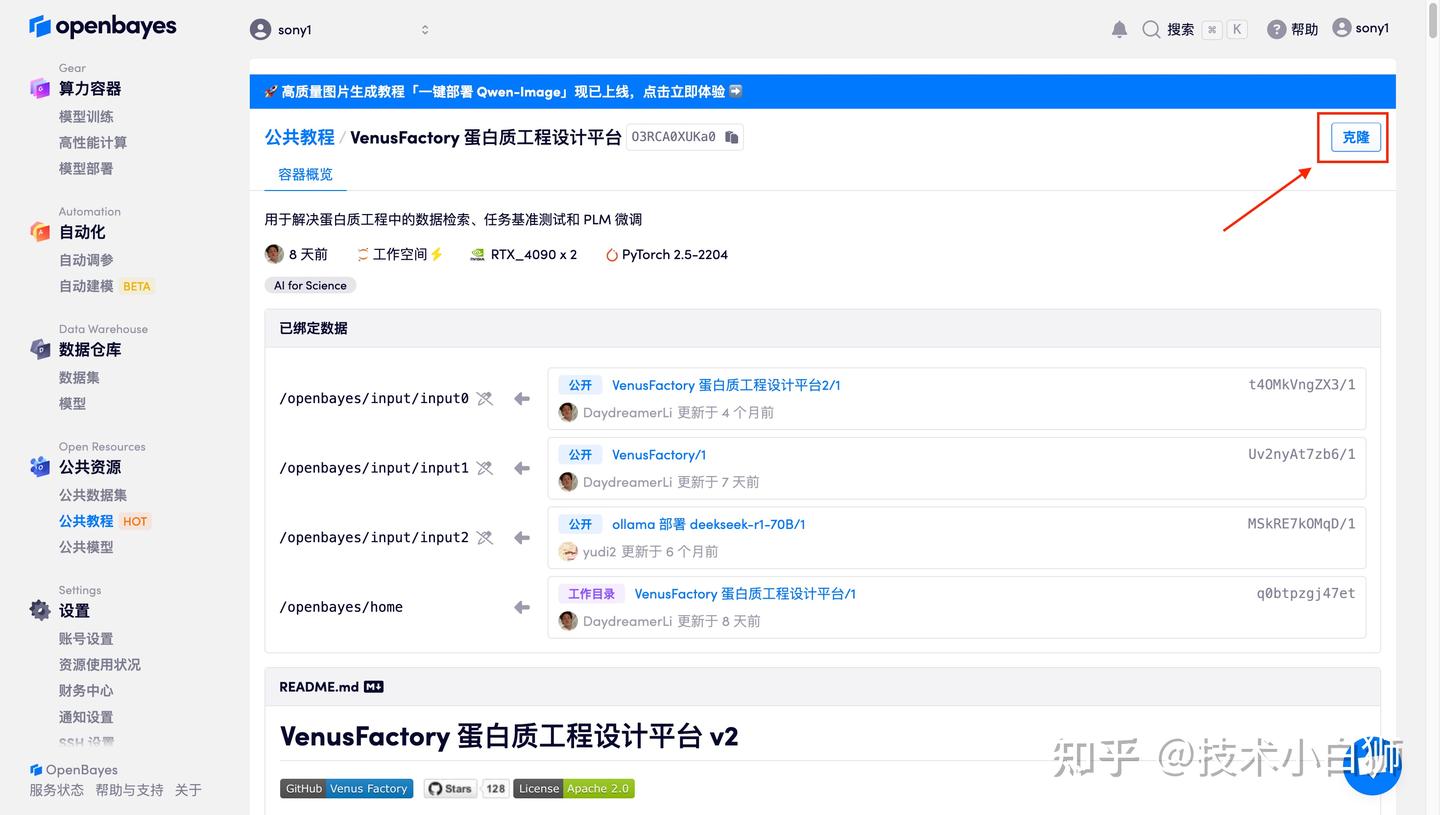Click the GitHub Venus Factory badge
1440x815 pixels.
(346, 788)
